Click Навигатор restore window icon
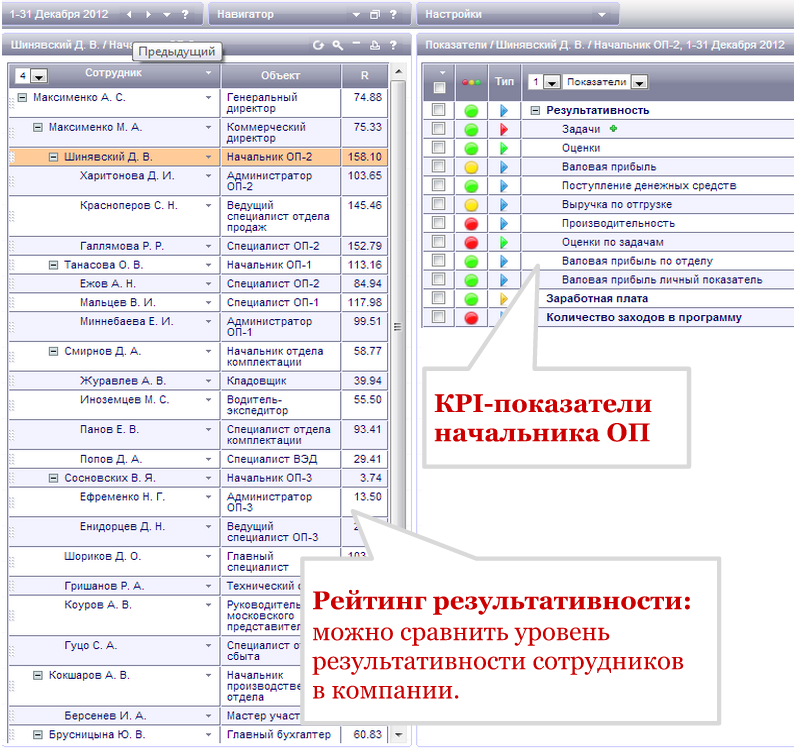Screen dimensions: 798x750 [x=375, y=15]
